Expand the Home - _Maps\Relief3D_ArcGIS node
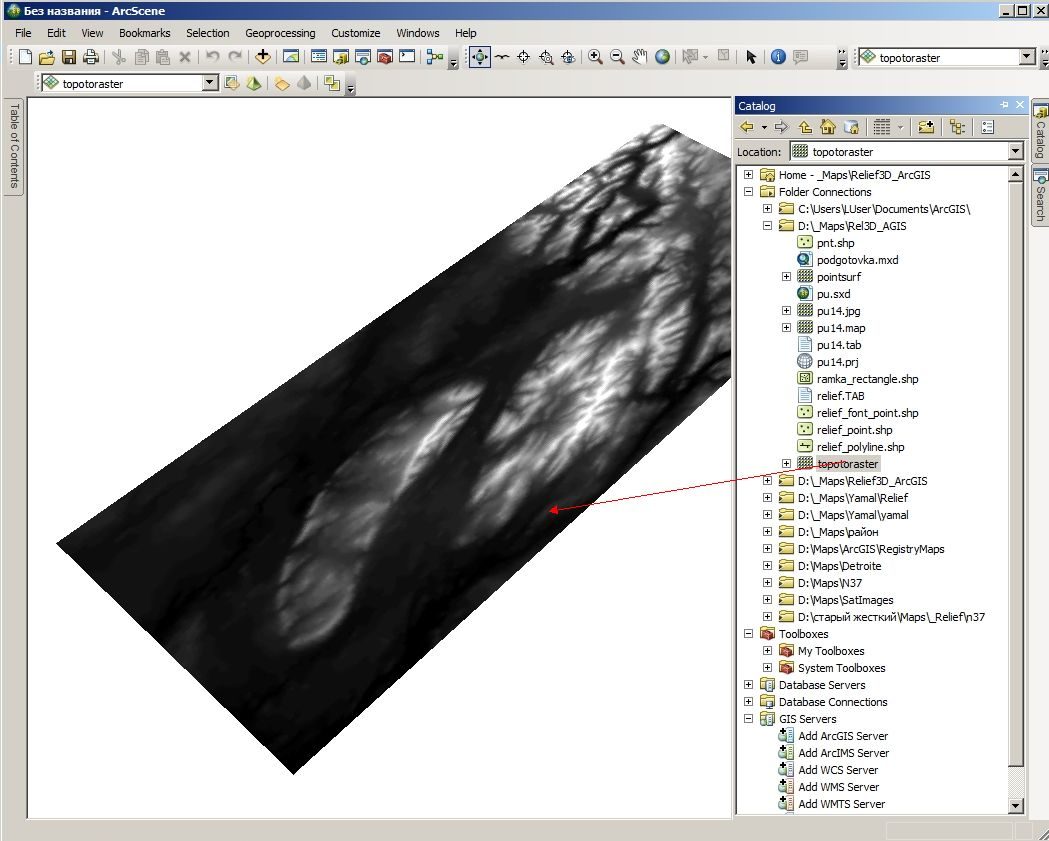The image size is (1049, 841). (x=749, y=175)
